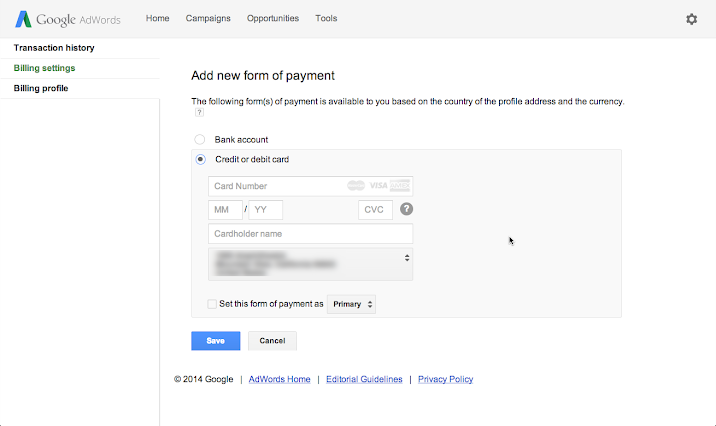
Task: Expand the blurred billing address dropdown
Action: pos(311,264)
